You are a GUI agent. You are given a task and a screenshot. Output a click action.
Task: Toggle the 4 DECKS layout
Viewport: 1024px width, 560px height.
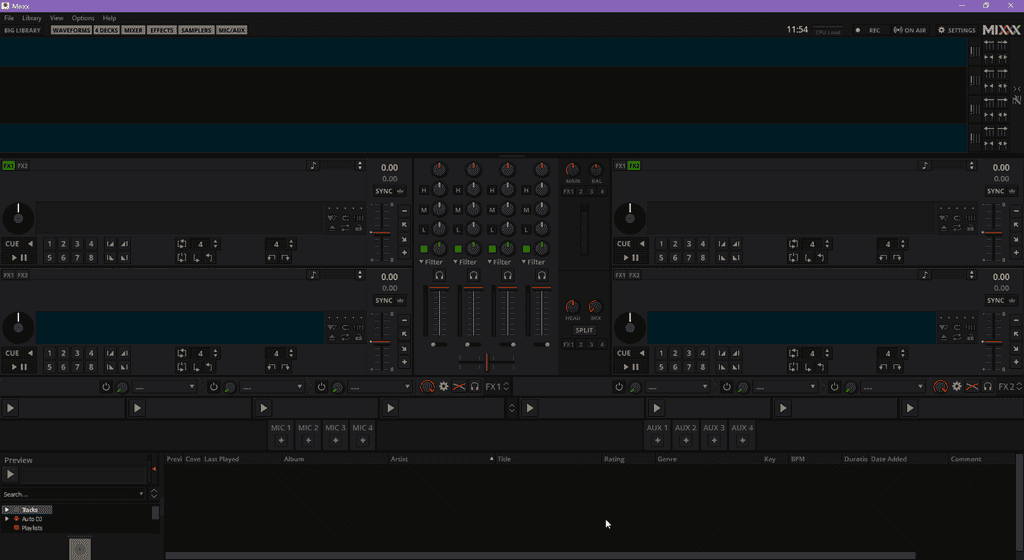click(106, 30)
